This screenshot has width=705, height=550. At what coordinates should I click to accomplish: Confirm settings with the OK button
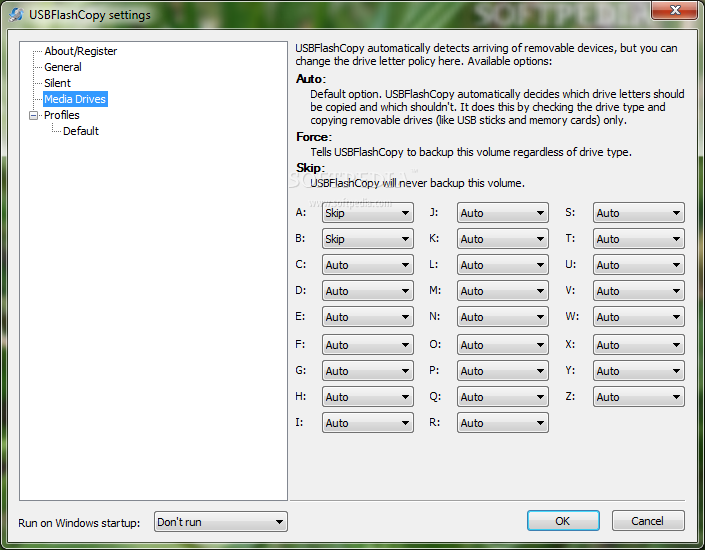point(563,521)
